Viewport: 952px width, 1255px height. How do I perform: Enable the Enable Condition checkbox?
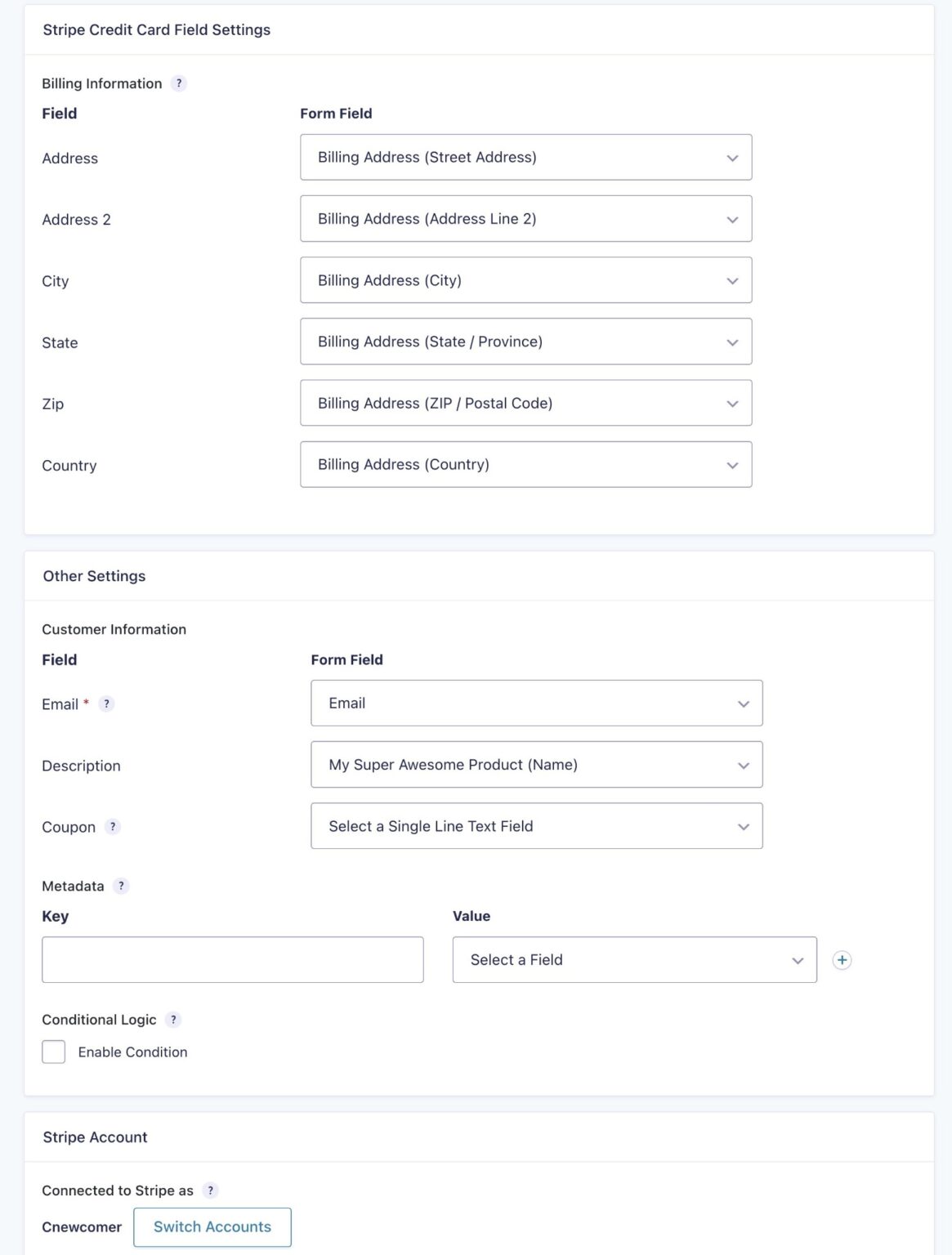[53, 1052]
